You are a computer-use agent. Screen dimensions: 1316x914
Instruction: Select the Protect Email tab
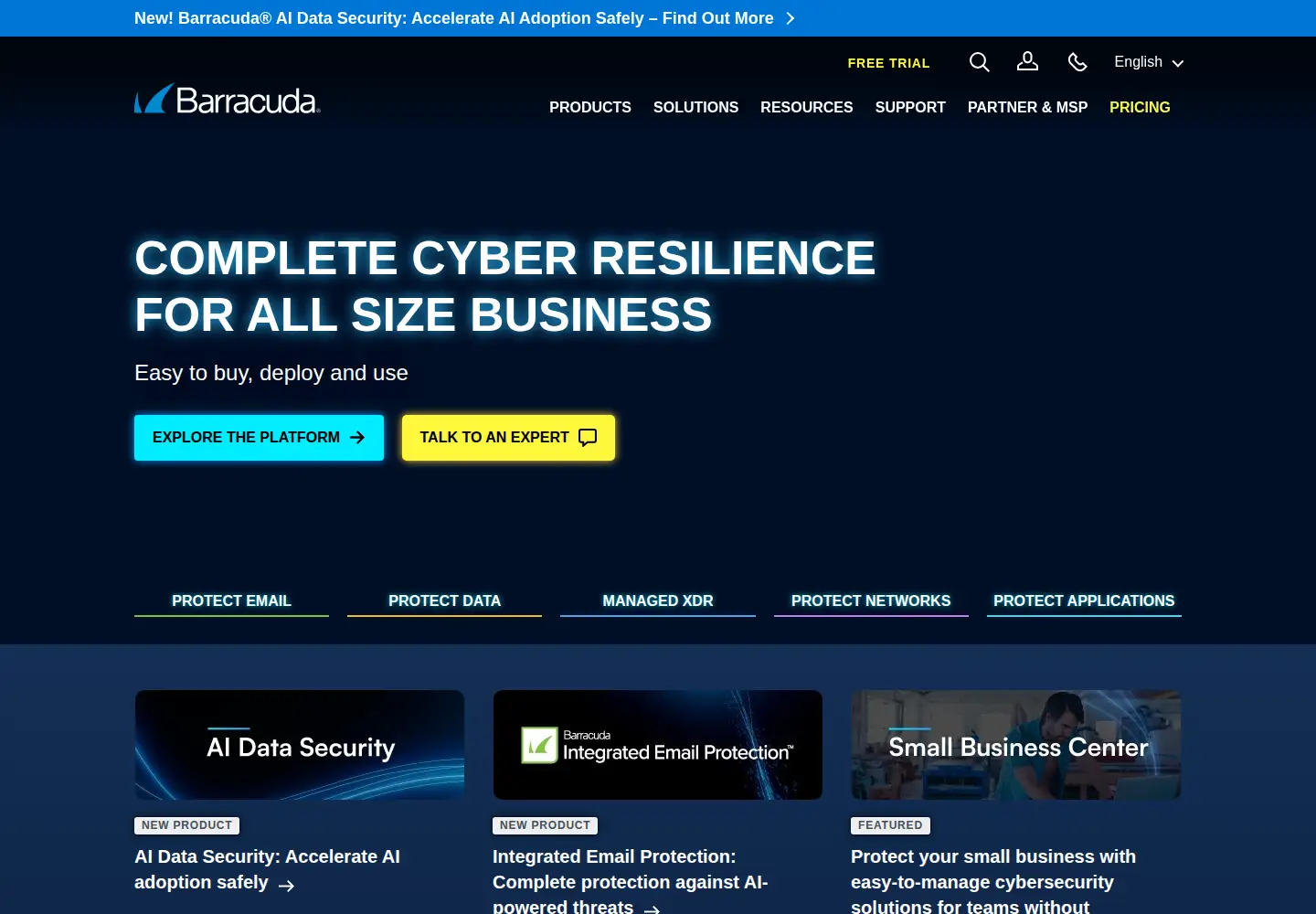pos(231,600)
